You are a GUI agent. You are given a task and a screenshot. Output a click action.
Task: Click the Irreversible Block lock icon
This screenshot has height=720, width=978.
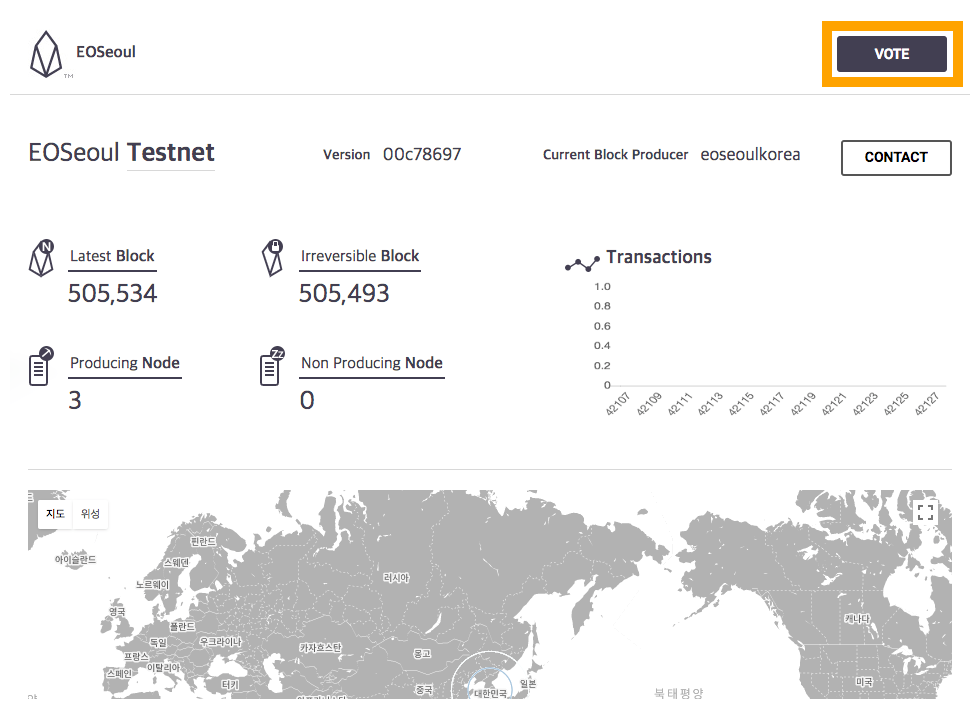pyautogui.click(x=271, y=259)
